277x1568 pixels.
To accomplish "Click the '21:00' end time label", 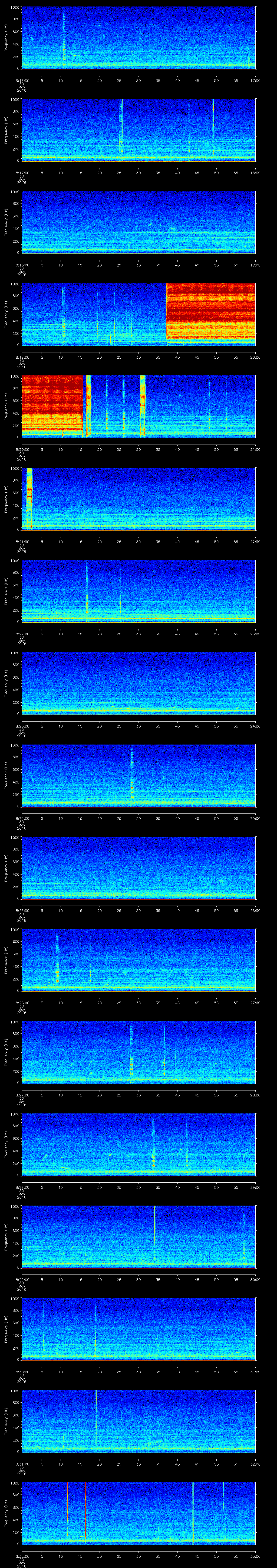I will (x=256, y=449).
